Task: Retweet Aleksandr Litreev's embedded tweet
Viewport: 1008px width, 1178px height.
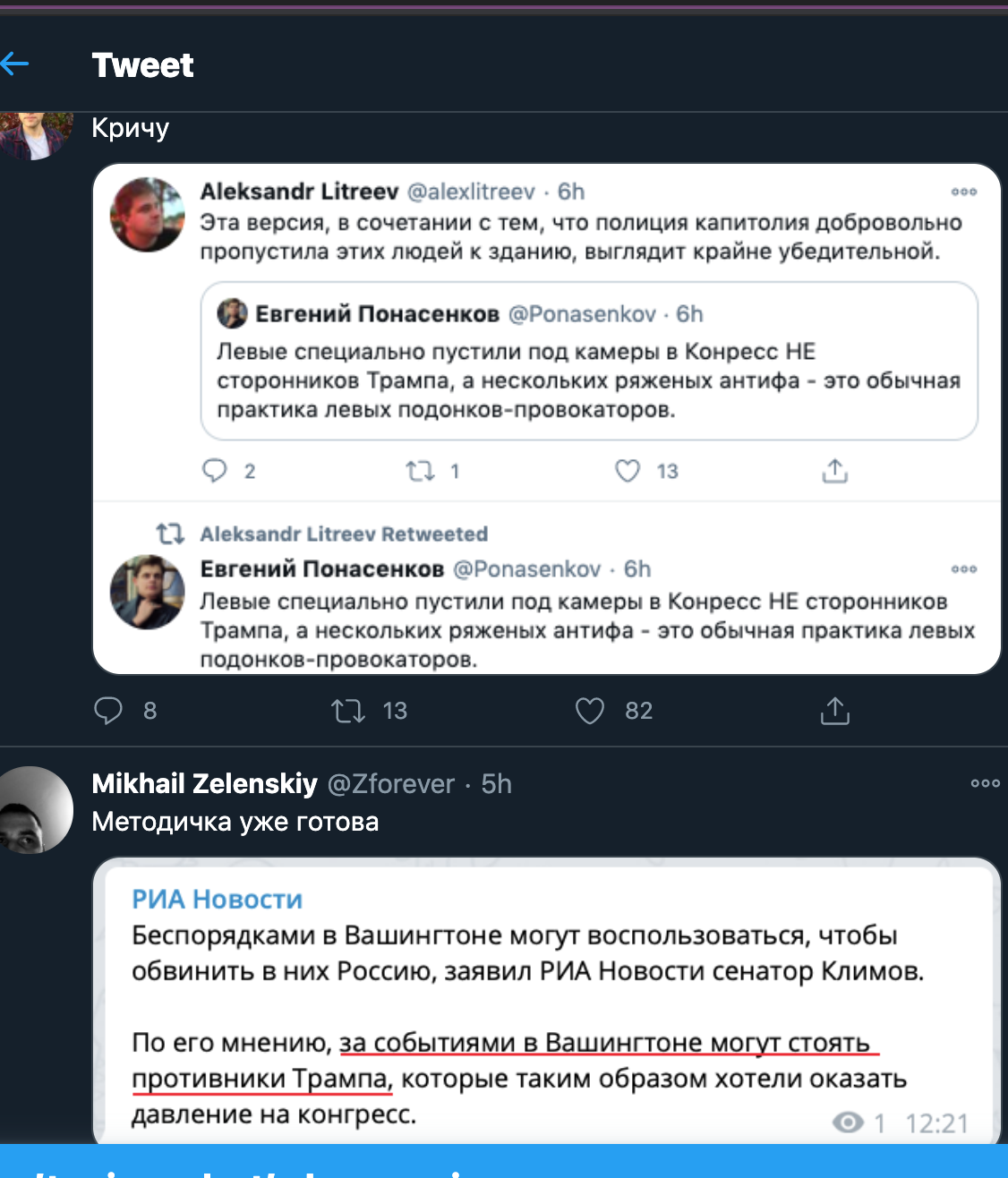Action: point(420,471)
